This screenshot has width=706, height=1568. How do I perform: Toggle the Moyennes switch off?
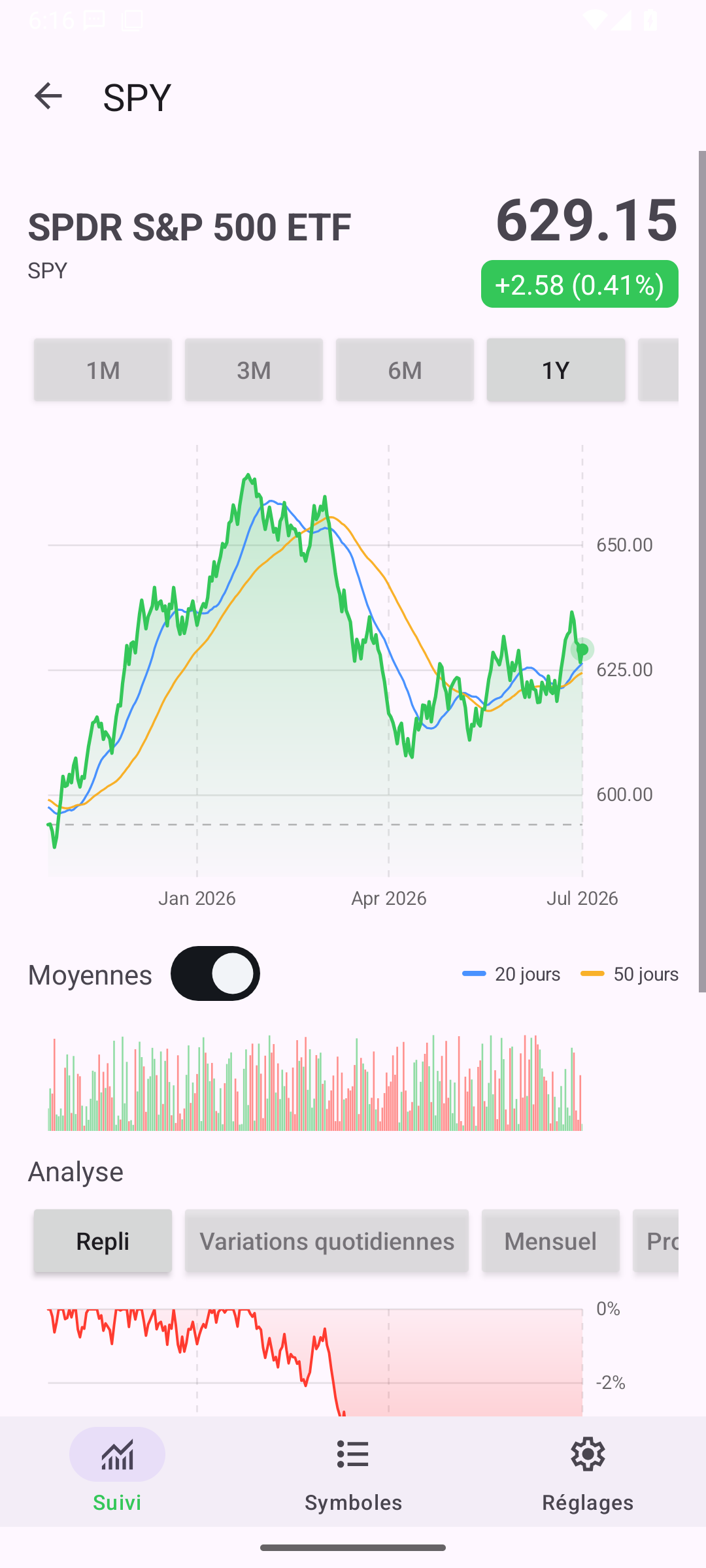(x=215, y=973)
